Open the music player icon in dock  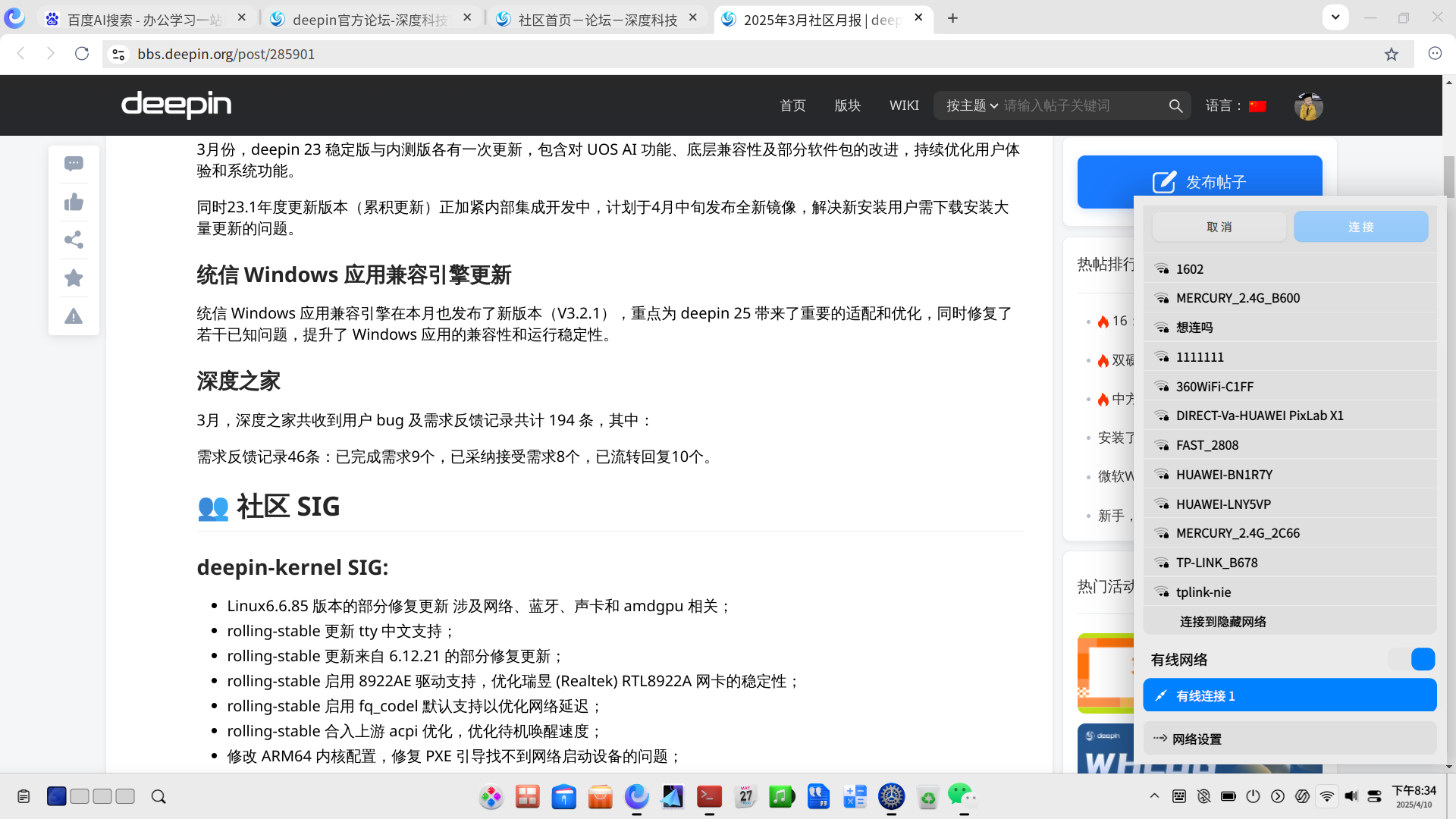click(782, 796)
